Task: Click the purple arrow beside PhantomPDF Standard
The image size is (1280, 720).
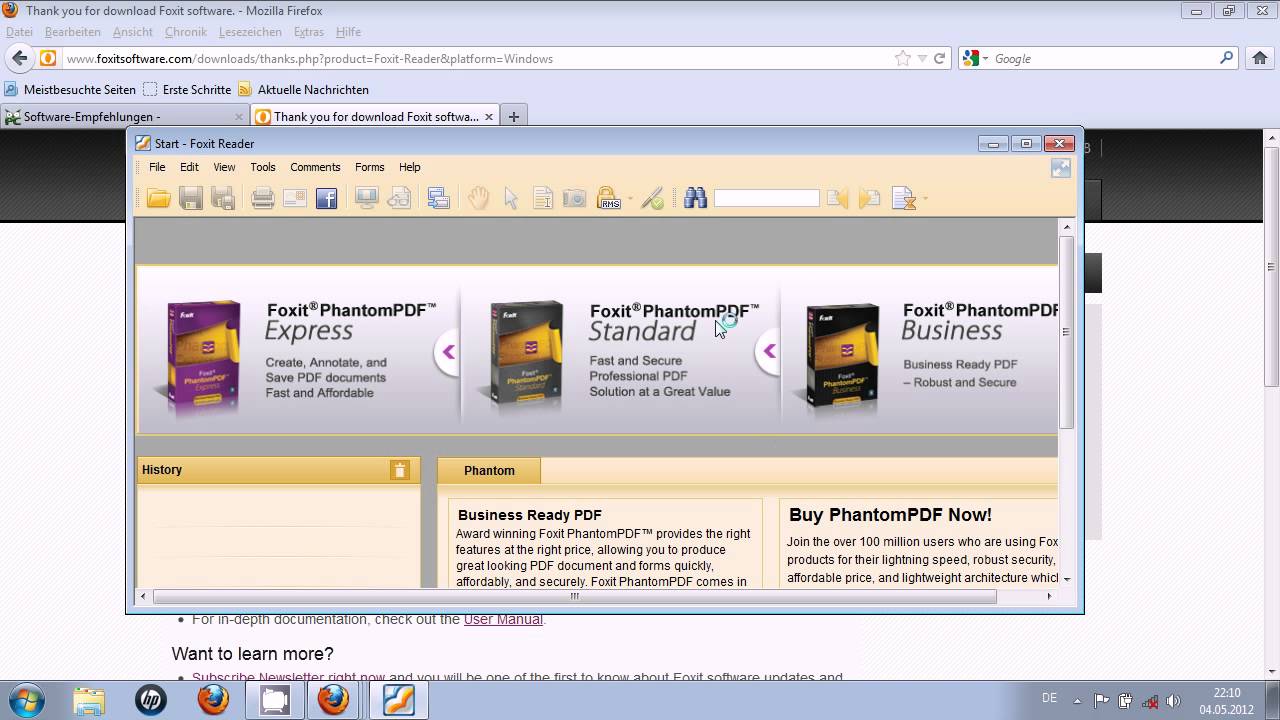Action: click(769, 351)
